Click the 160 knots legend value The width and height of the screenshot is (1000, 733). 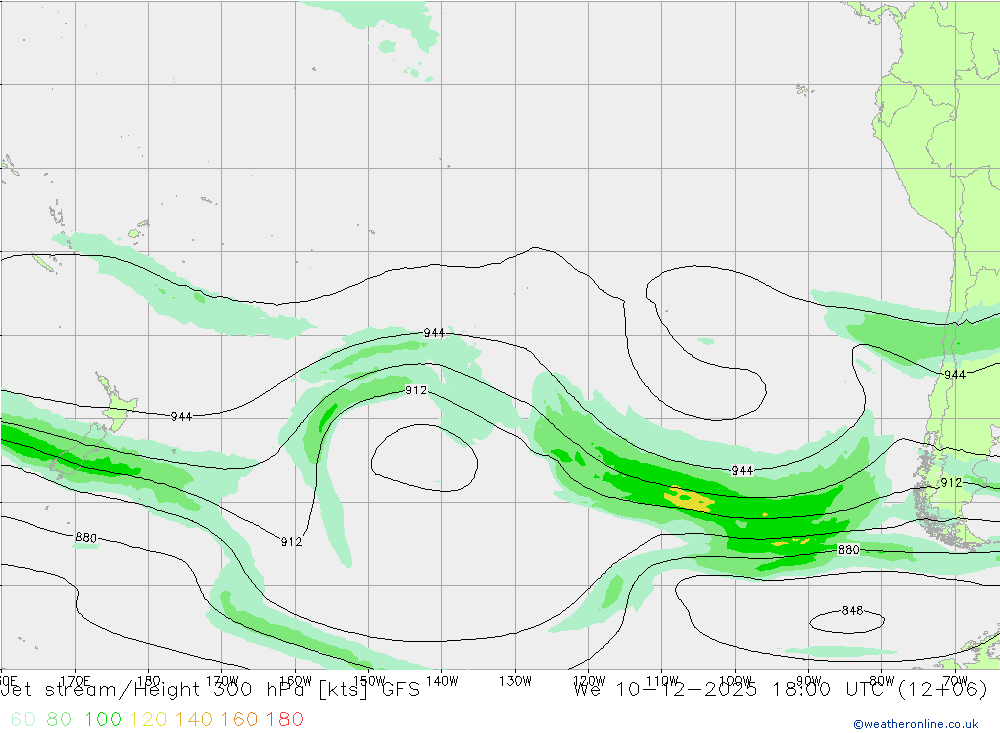[x=239, y=719]
